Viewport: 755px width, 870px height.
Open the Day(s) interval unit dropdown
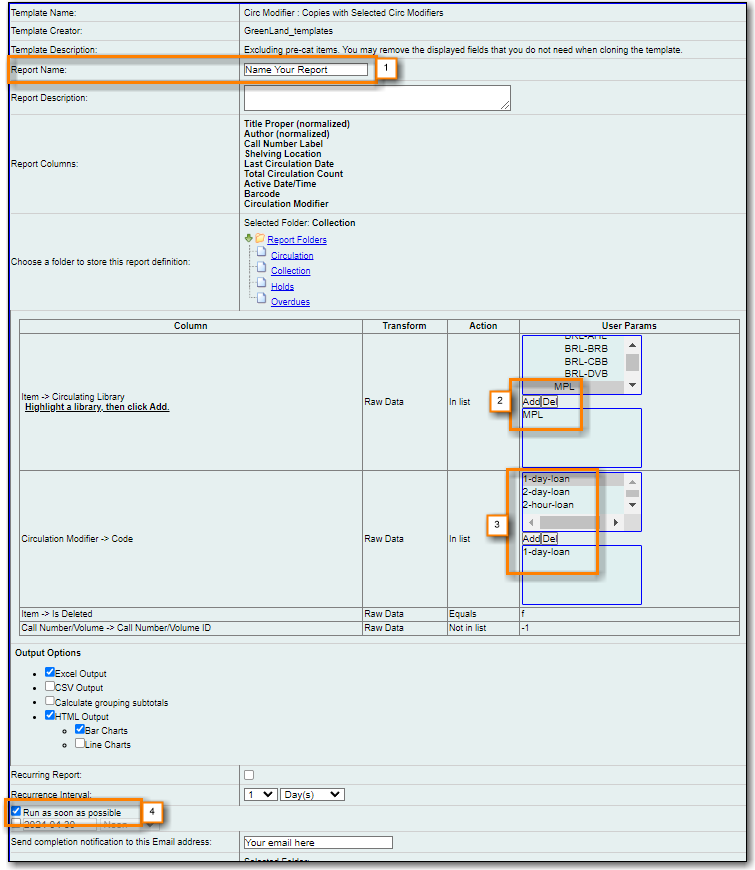(312, 795)
